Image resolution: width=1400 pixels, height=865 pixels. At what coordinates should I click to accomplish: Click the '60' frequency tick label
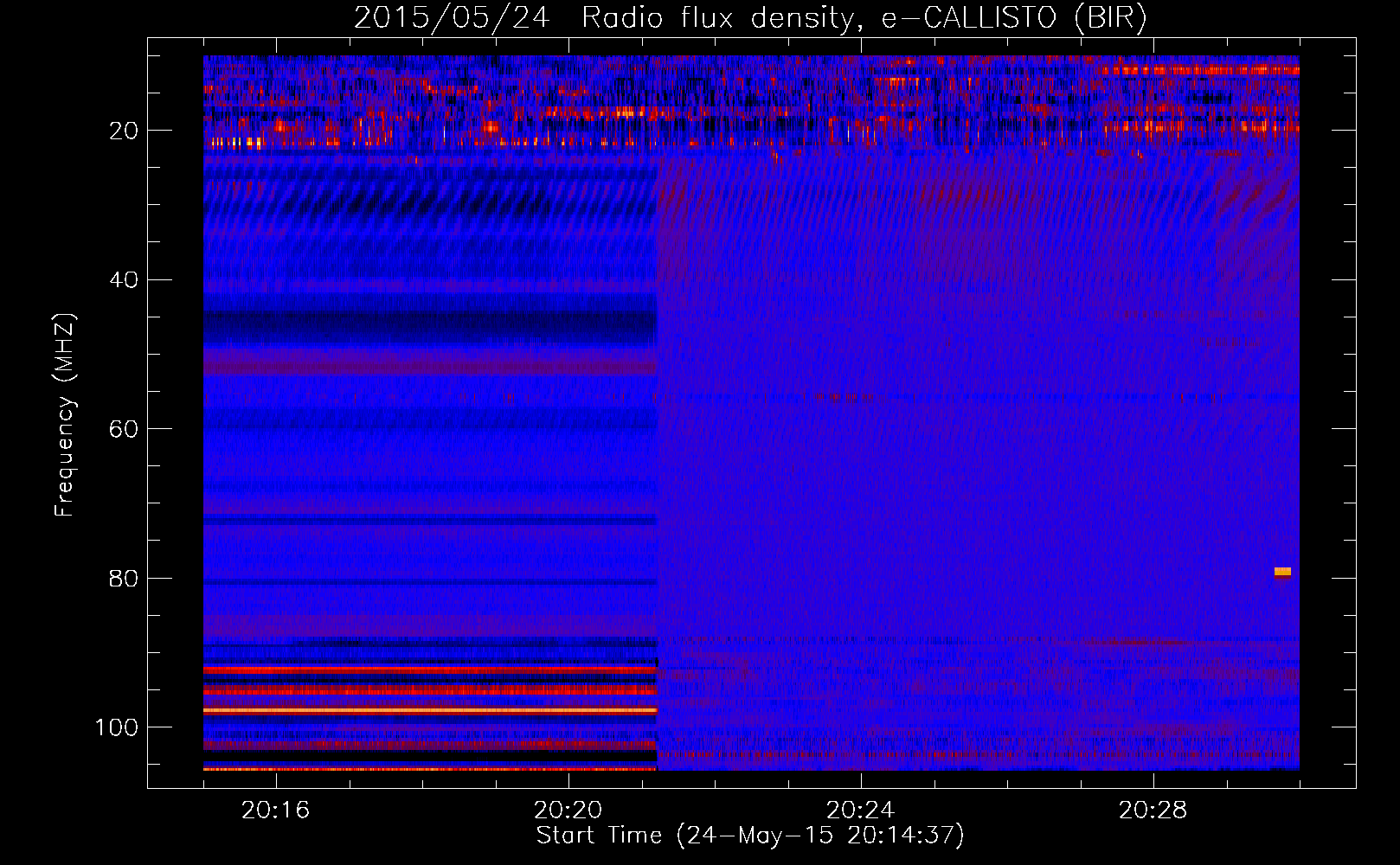pyautogui.click(x=124, y=430)
